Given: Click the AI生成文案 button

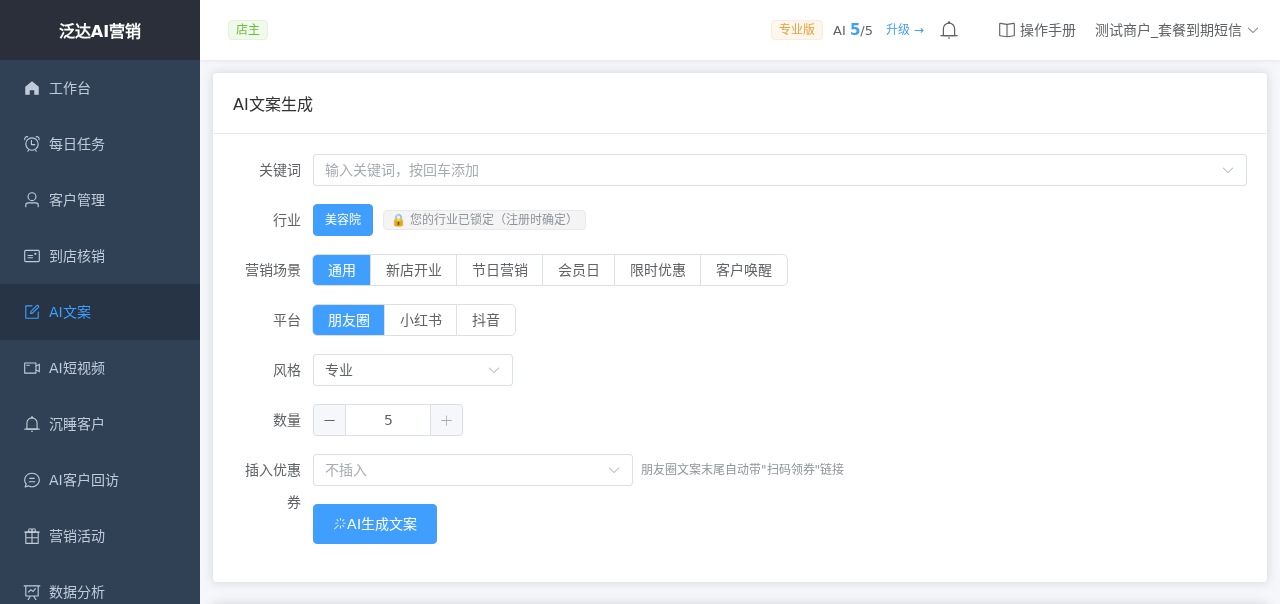Looking at the screenshot, I should [x=375, y=524].
